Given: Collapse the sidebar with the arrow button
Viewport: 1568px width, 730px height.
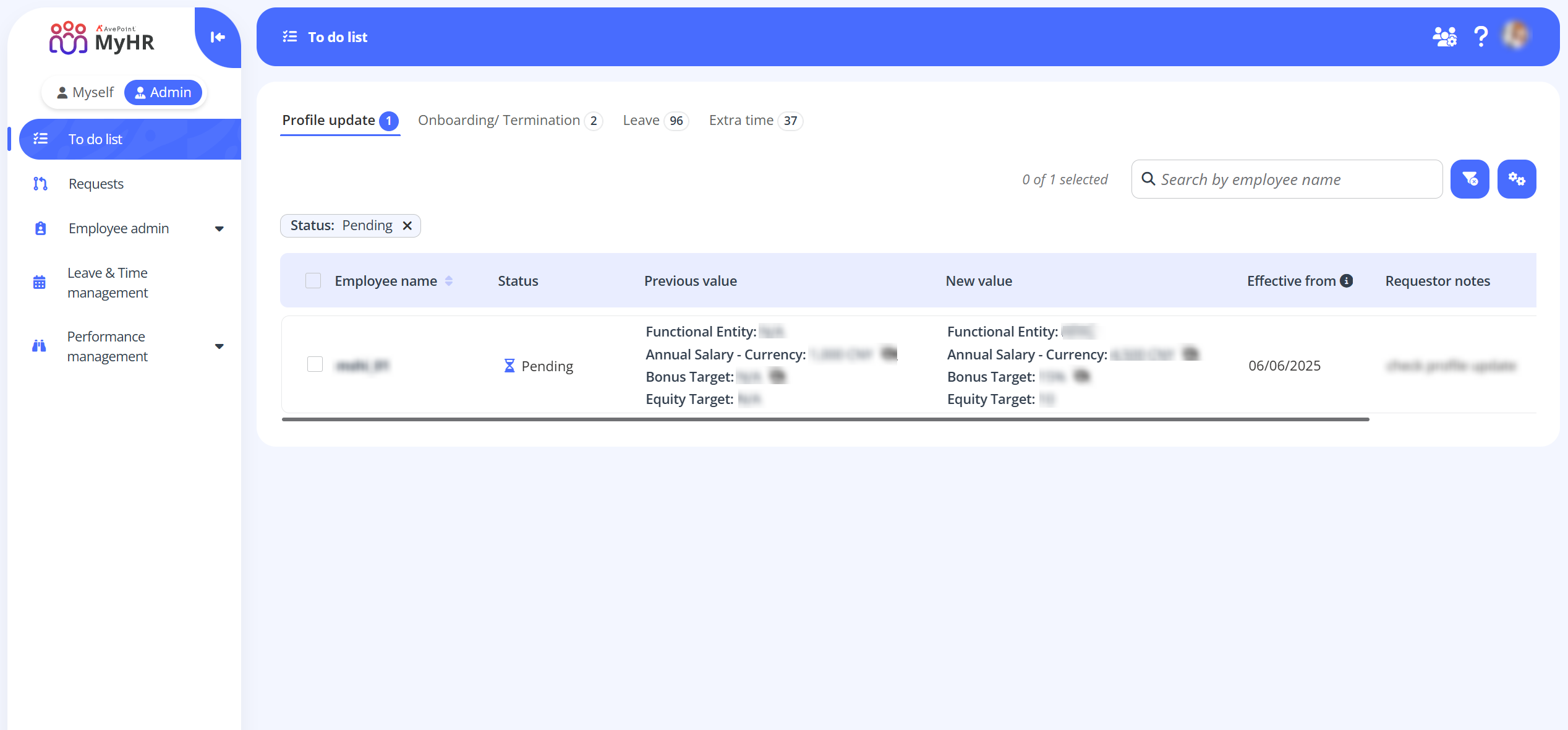Looking at the screenshot, I should tap(217, 38).
